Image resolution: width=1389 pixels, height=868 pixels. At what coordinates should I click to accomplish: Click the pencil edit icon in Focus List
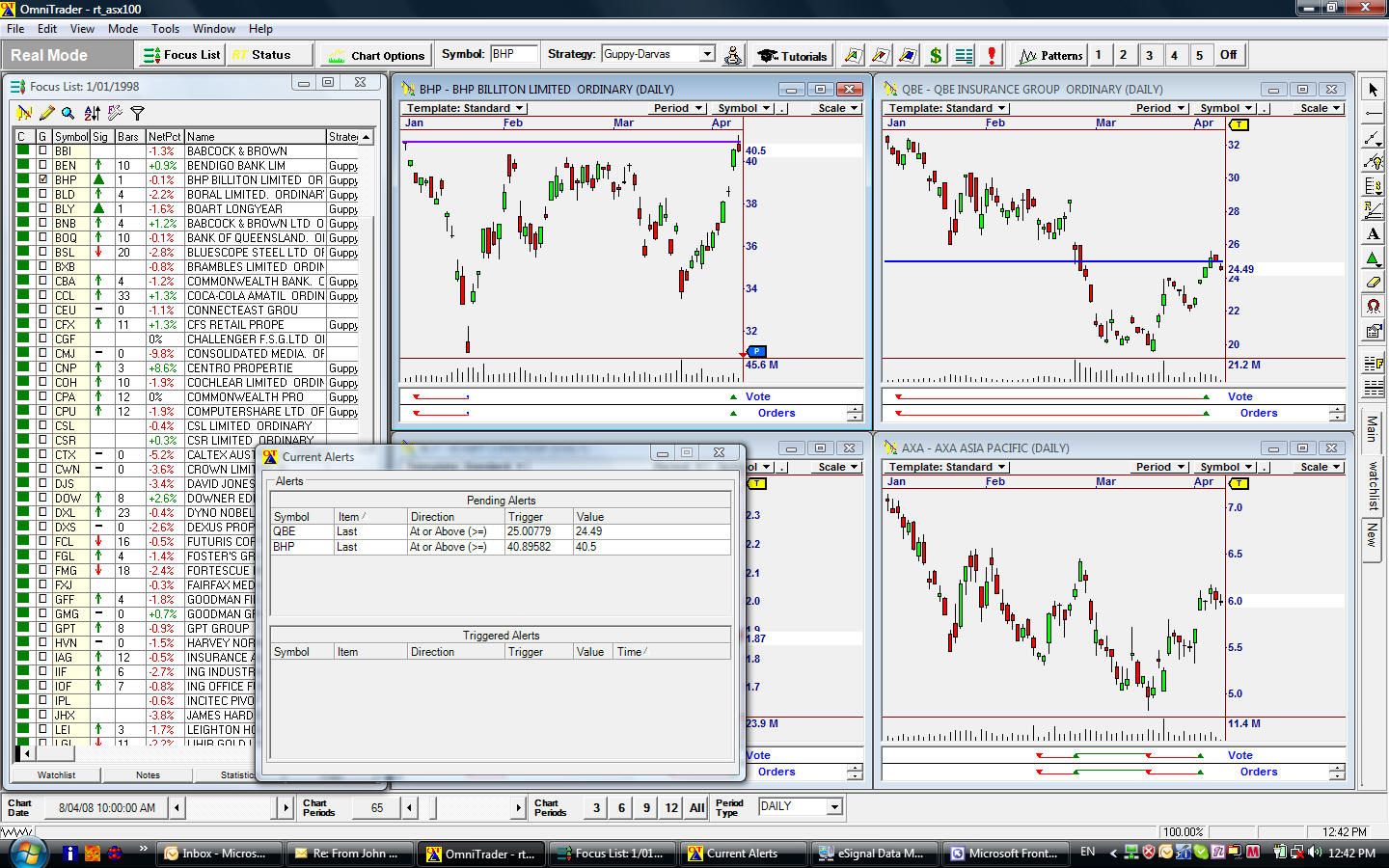46,113
